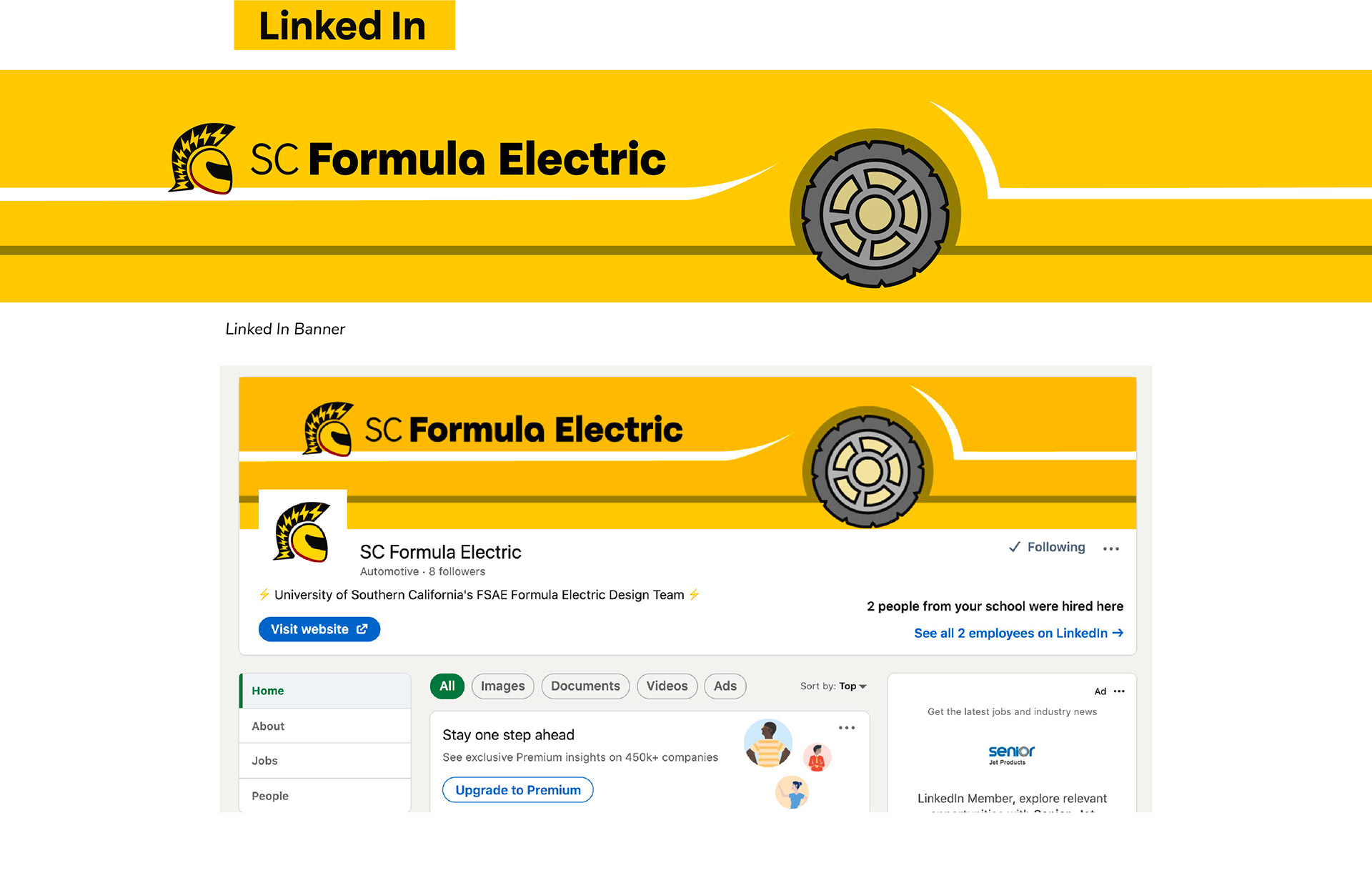Viewport: 1372px width, 873px height.
Task: Click Upgrade to Premium button
Action: [x=517, y=790]
